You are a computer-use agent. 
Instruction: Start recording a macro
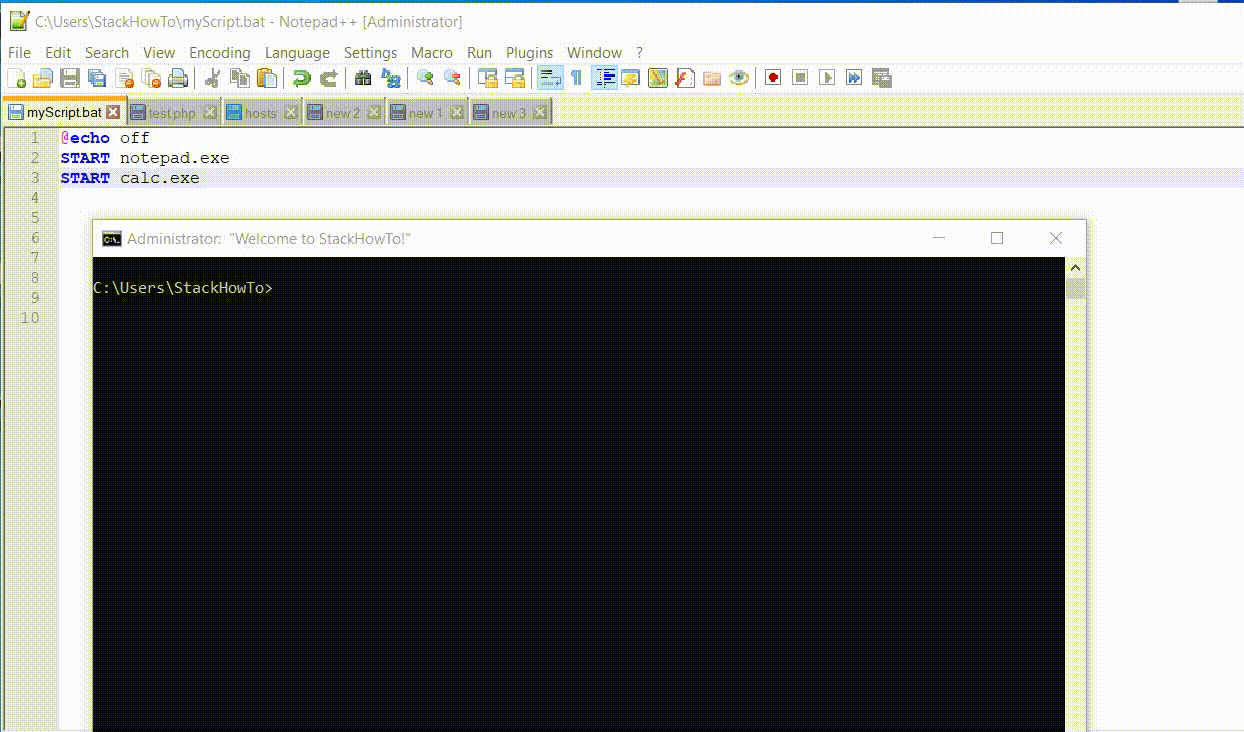click(x=772, y=77)
